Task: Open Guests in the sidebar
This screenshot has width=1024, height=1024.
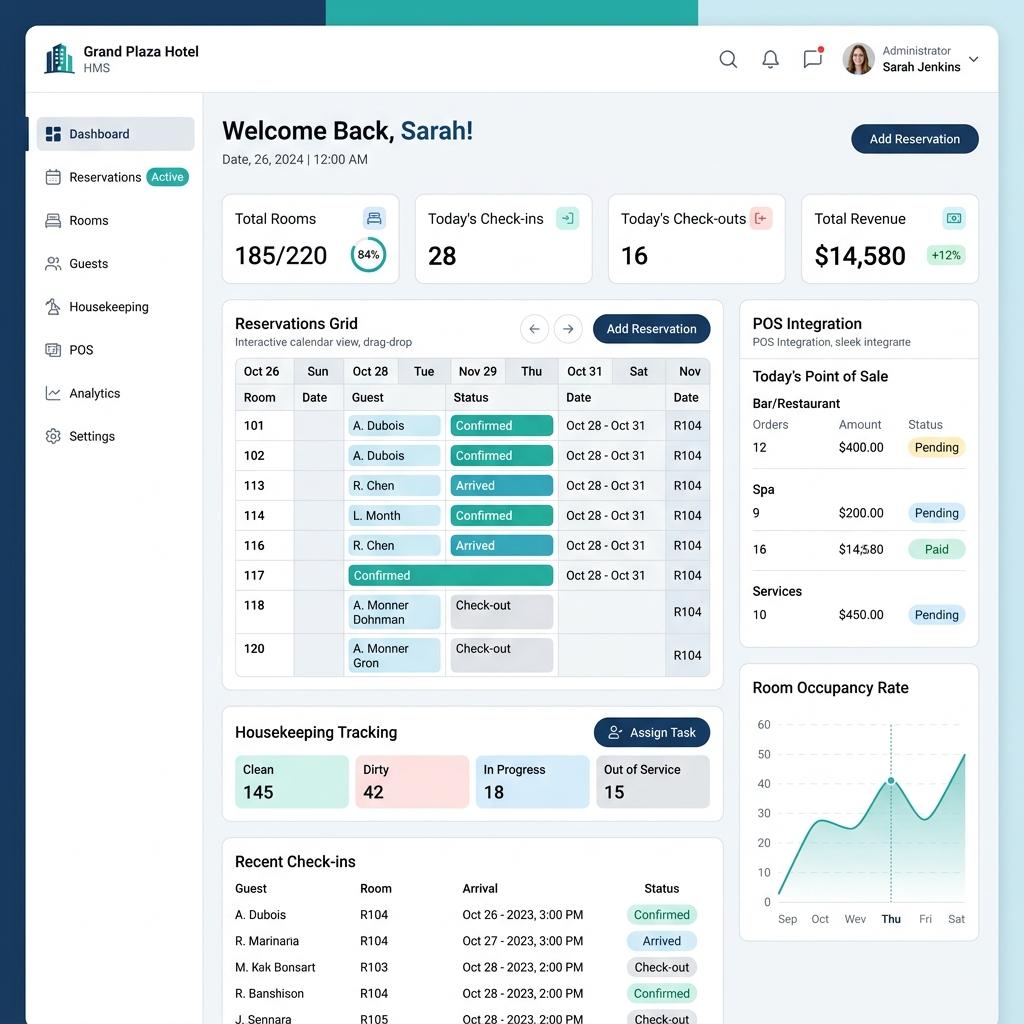Action: click(76, 263)
